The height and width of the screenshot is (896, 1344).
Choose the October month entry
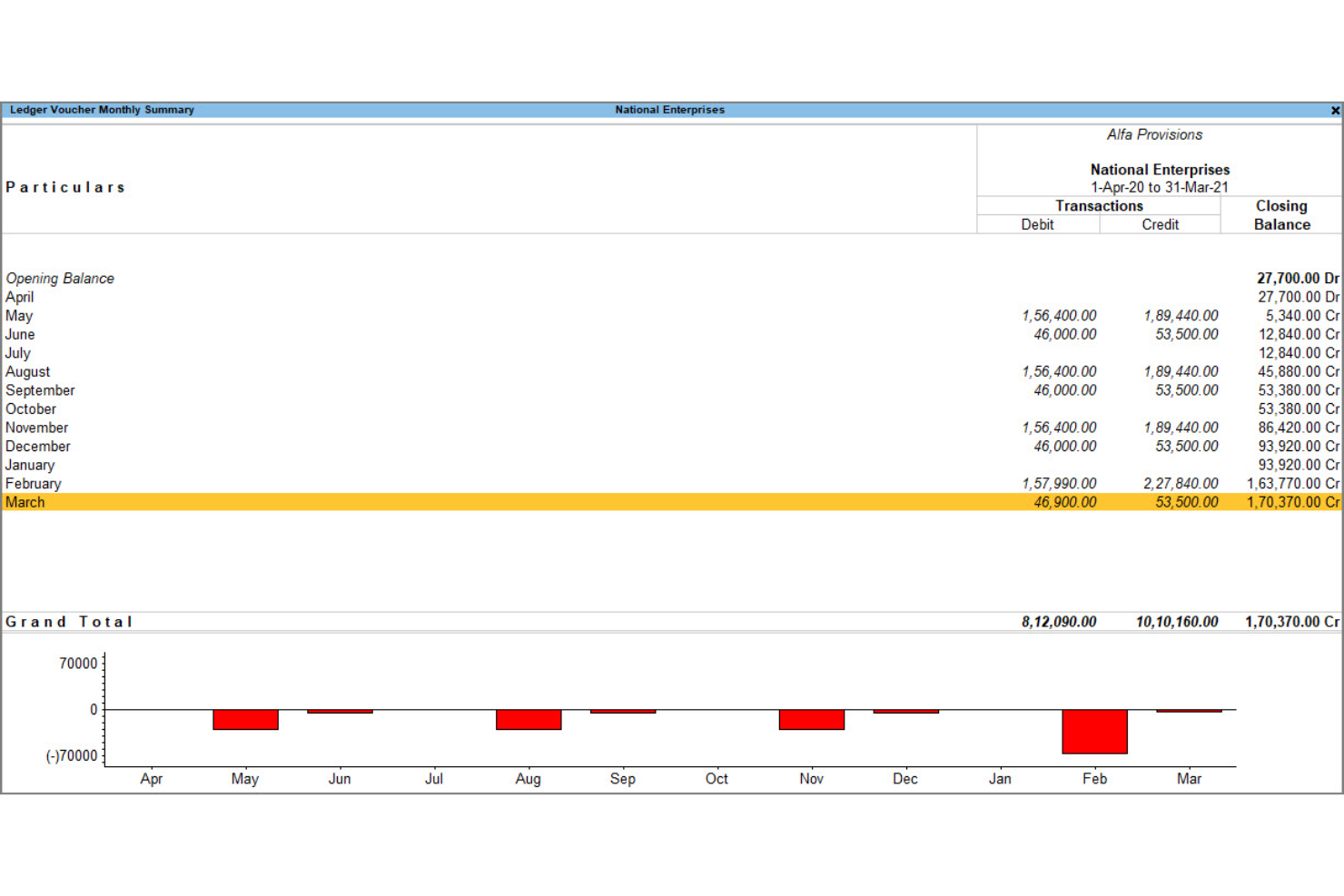[x=31, y=409]
